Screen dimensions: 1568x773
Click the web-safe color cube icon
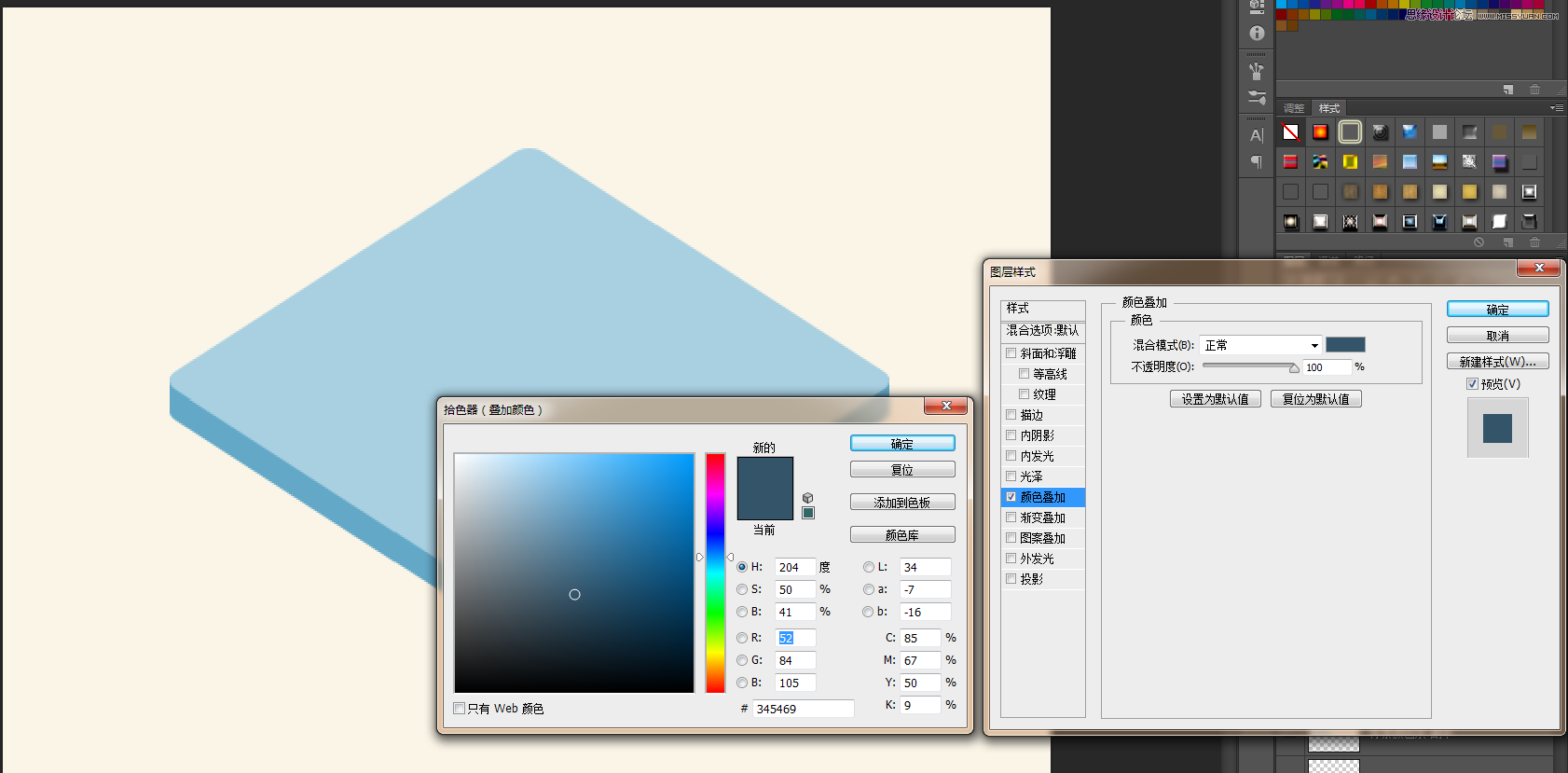coord(808,498)
